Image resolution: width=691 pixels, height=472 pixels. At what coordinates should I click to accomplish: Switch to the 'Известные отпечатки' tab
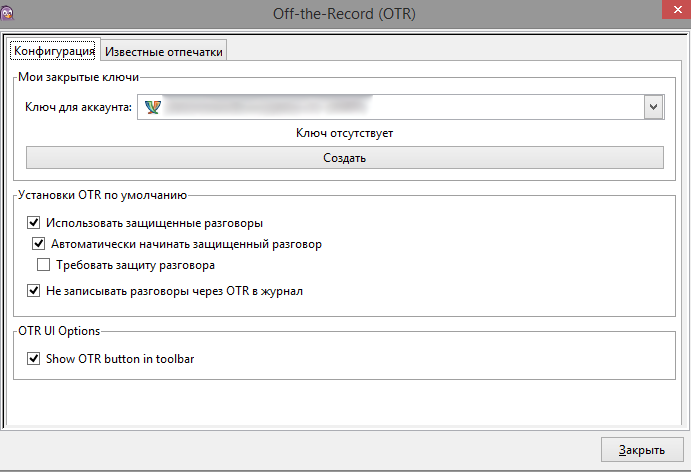165,51
